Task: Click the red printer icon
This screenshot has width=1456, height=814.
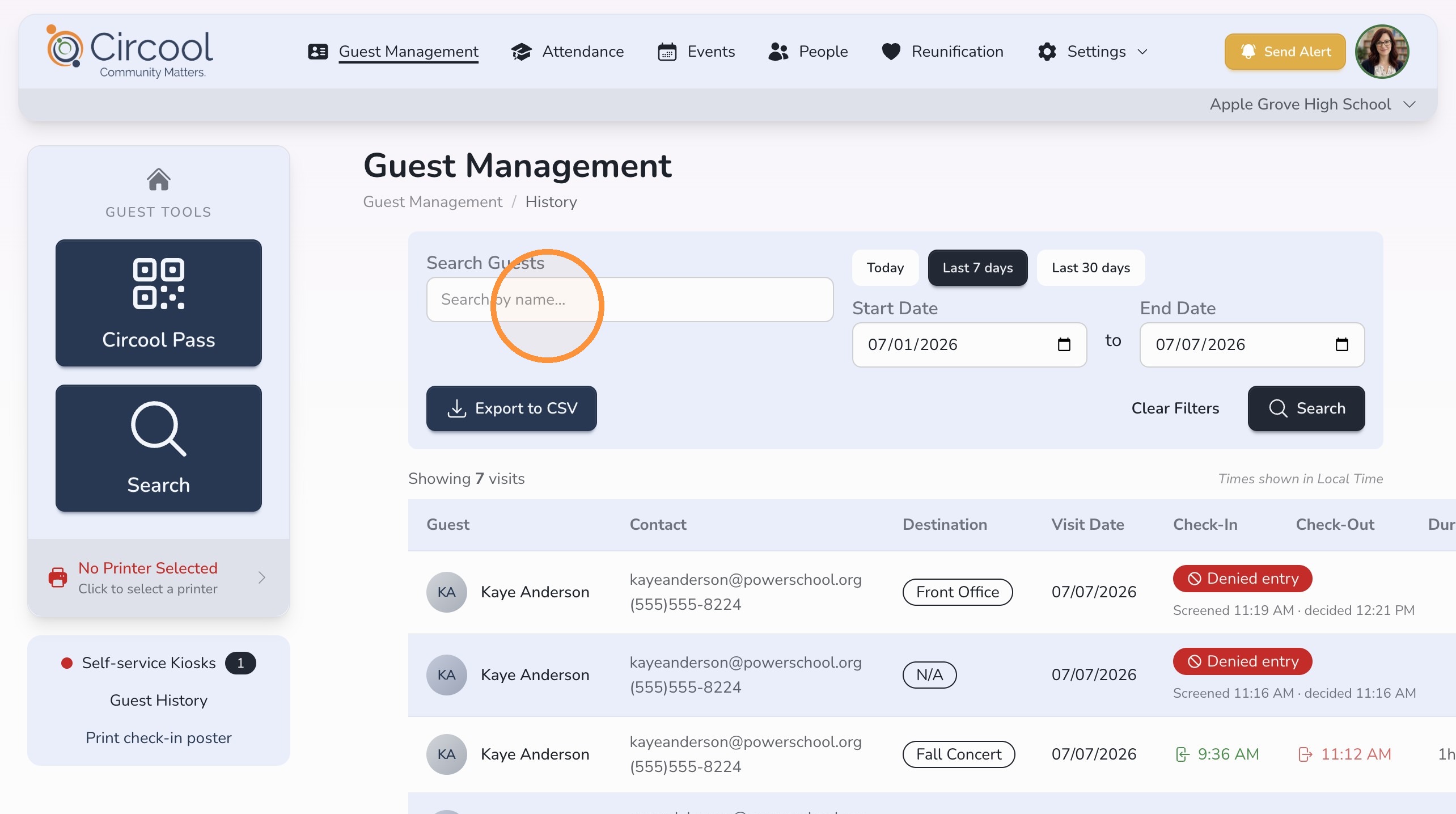Action: 58,577
